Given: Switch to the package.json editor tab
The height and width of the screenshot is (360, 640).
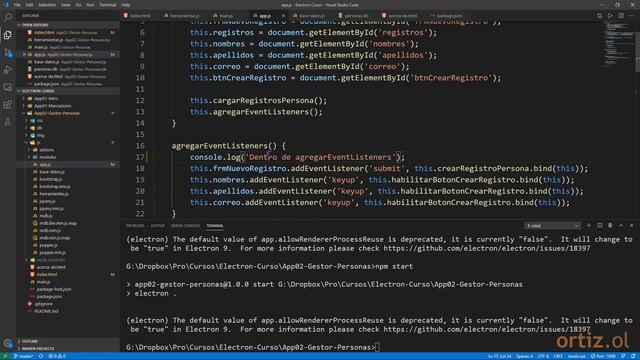Looking at the screenshot, I should (449, 16).
